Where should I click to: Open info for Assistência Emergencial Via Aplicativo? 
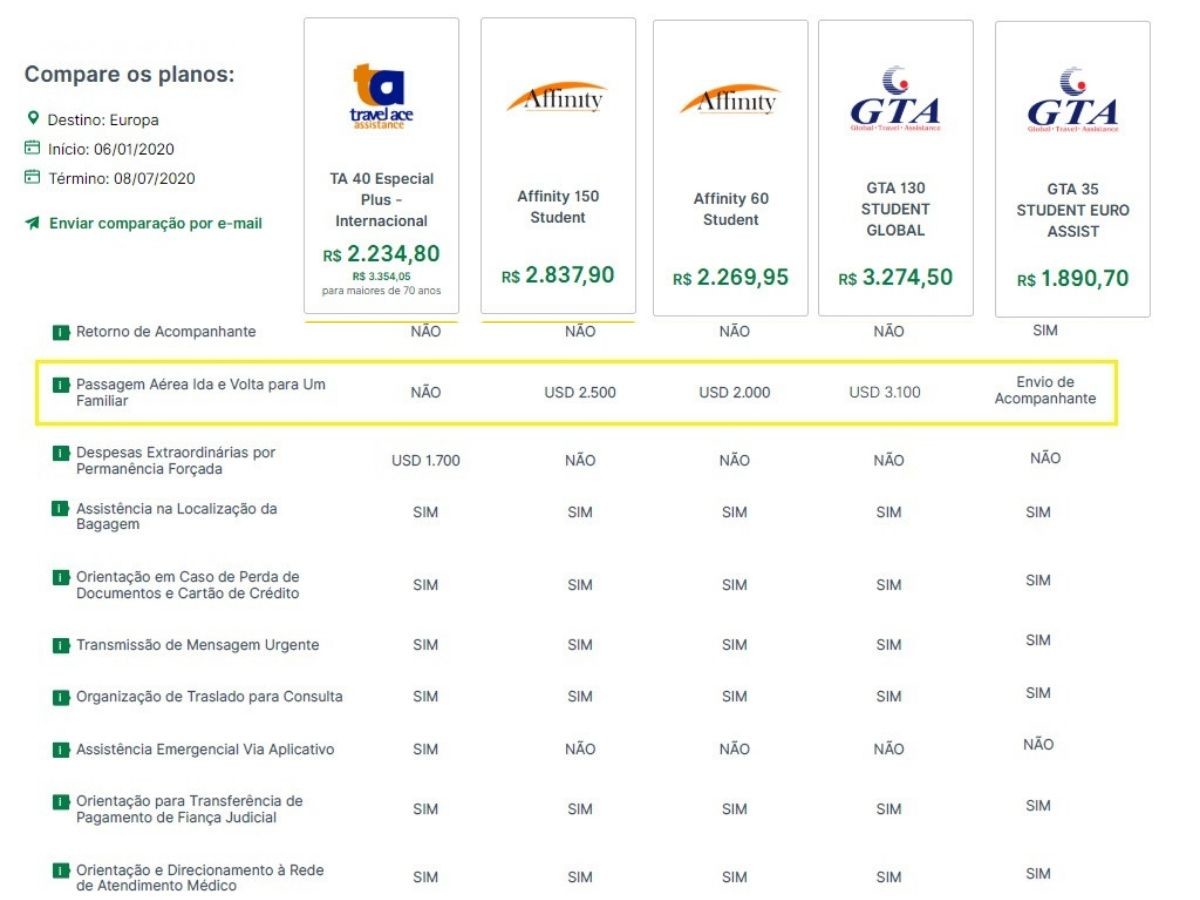pos(61,749)
